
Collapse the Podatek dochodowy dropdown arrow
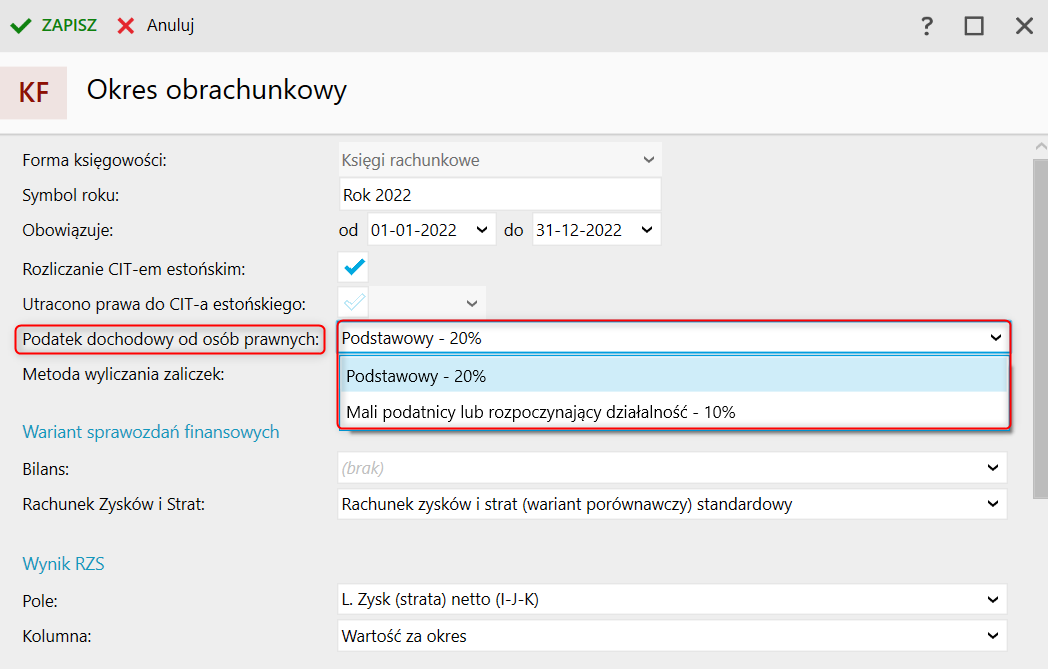coord(995,338)
